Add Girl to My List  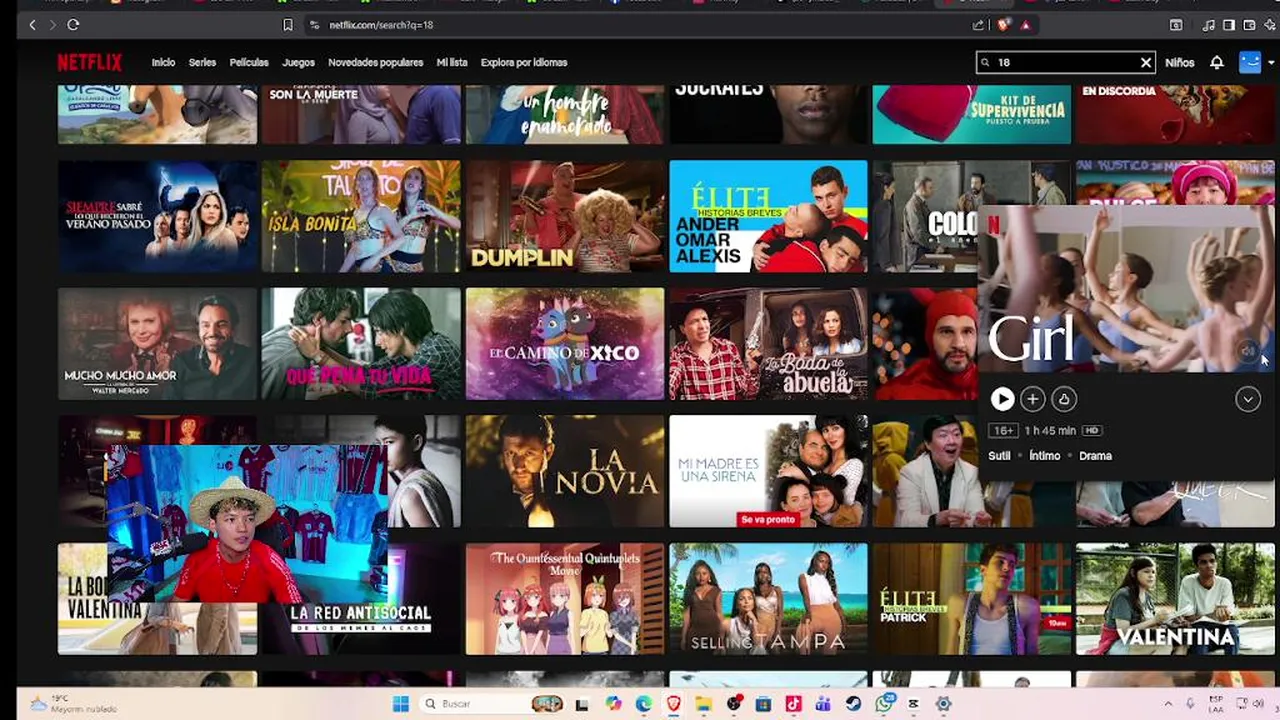pos(1032,399)
